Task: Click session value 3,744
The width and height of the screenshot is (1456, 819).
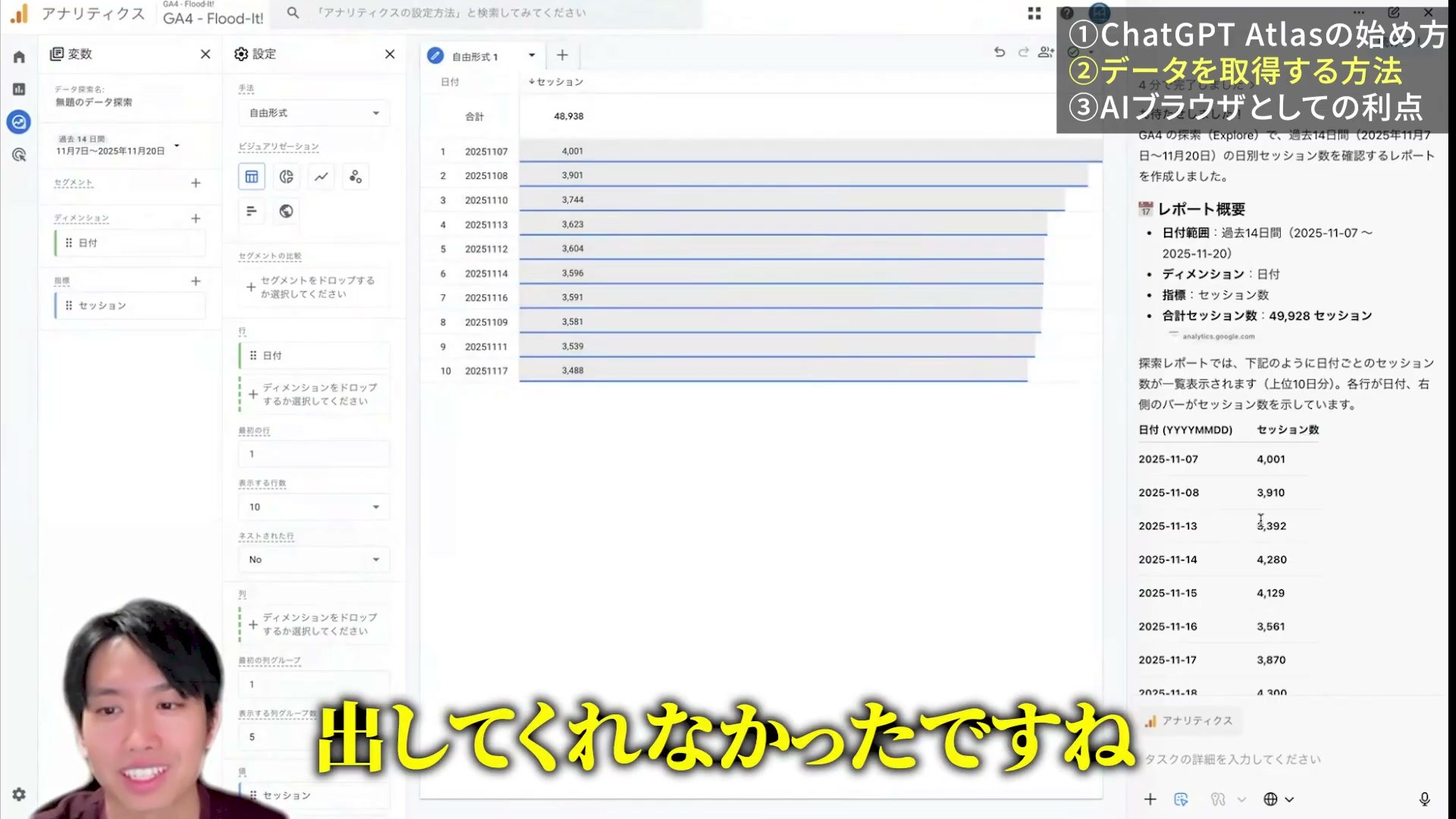Action: pos(573,200)
